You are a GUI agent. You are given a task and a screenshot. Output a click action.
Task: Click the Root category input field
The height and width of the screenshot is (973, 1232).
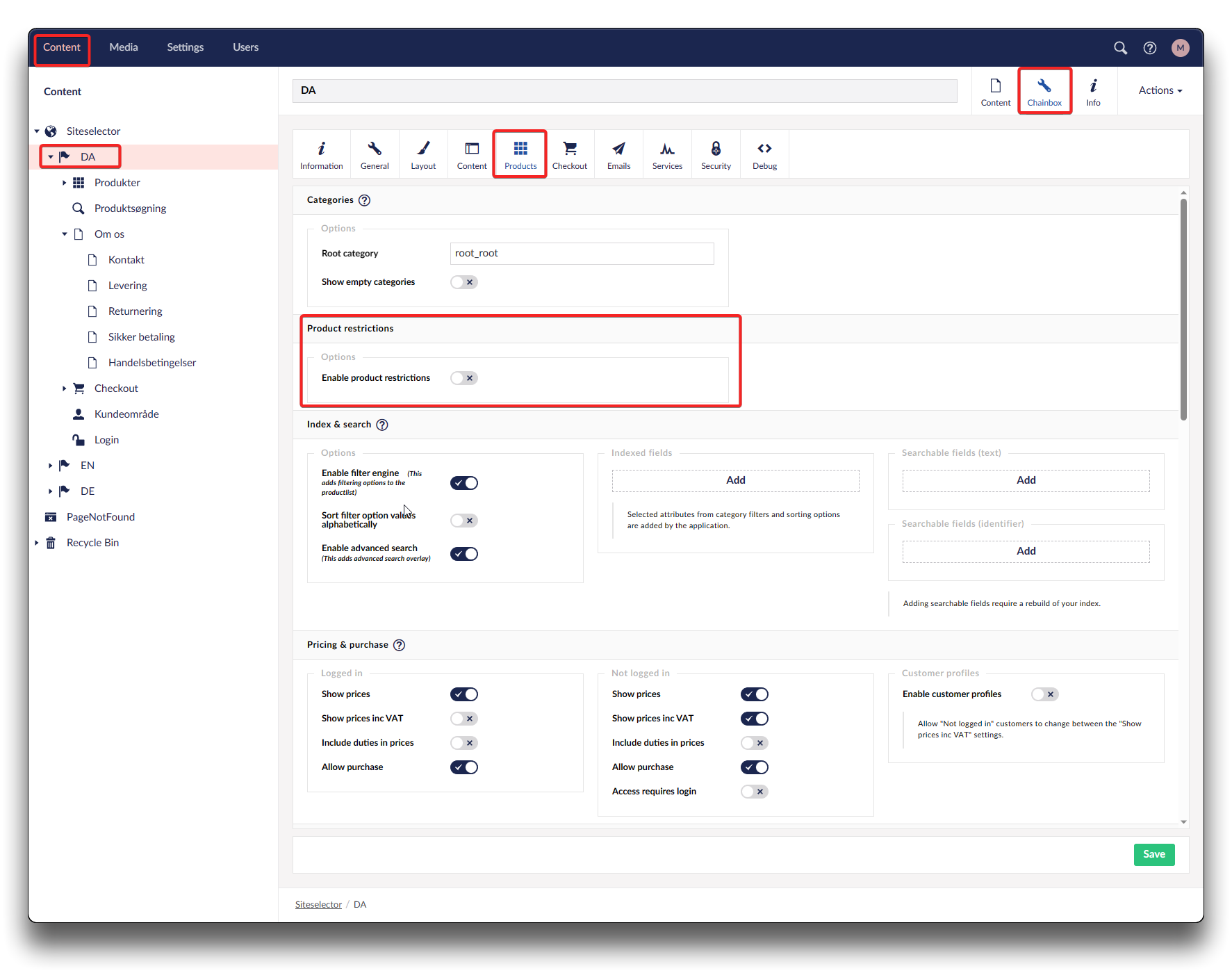pyautogui.click(x=582, y=254)
